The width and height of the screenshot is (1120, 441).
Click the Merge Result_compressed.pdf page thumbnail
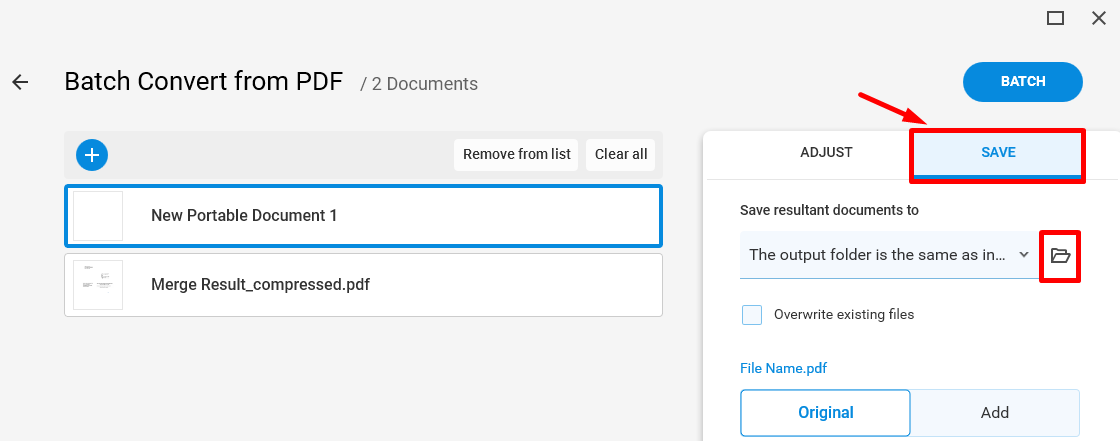point(98,284)
